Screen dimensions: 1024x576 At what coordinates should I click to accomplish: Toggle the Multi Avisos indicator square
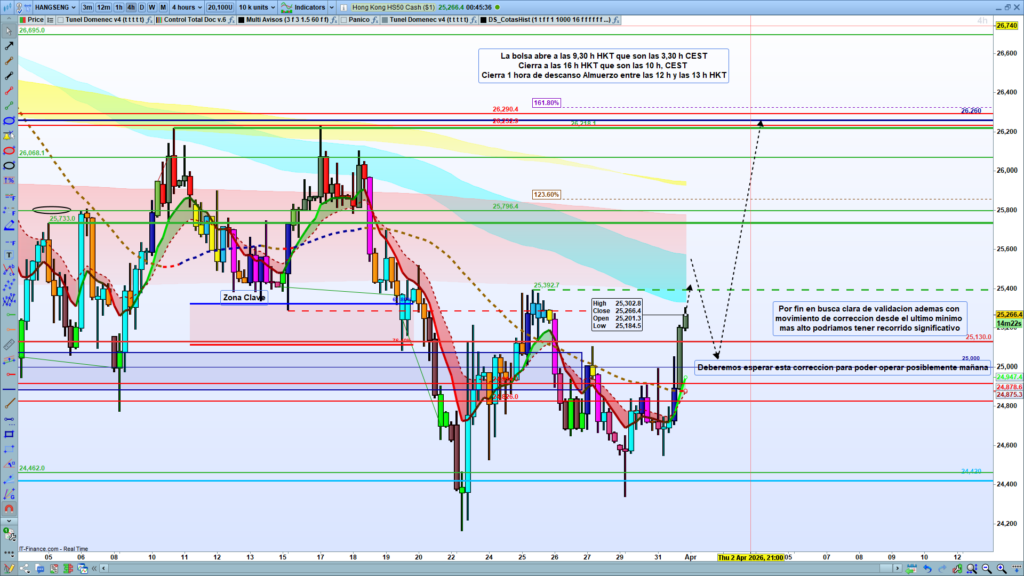[x=244, y=19]
